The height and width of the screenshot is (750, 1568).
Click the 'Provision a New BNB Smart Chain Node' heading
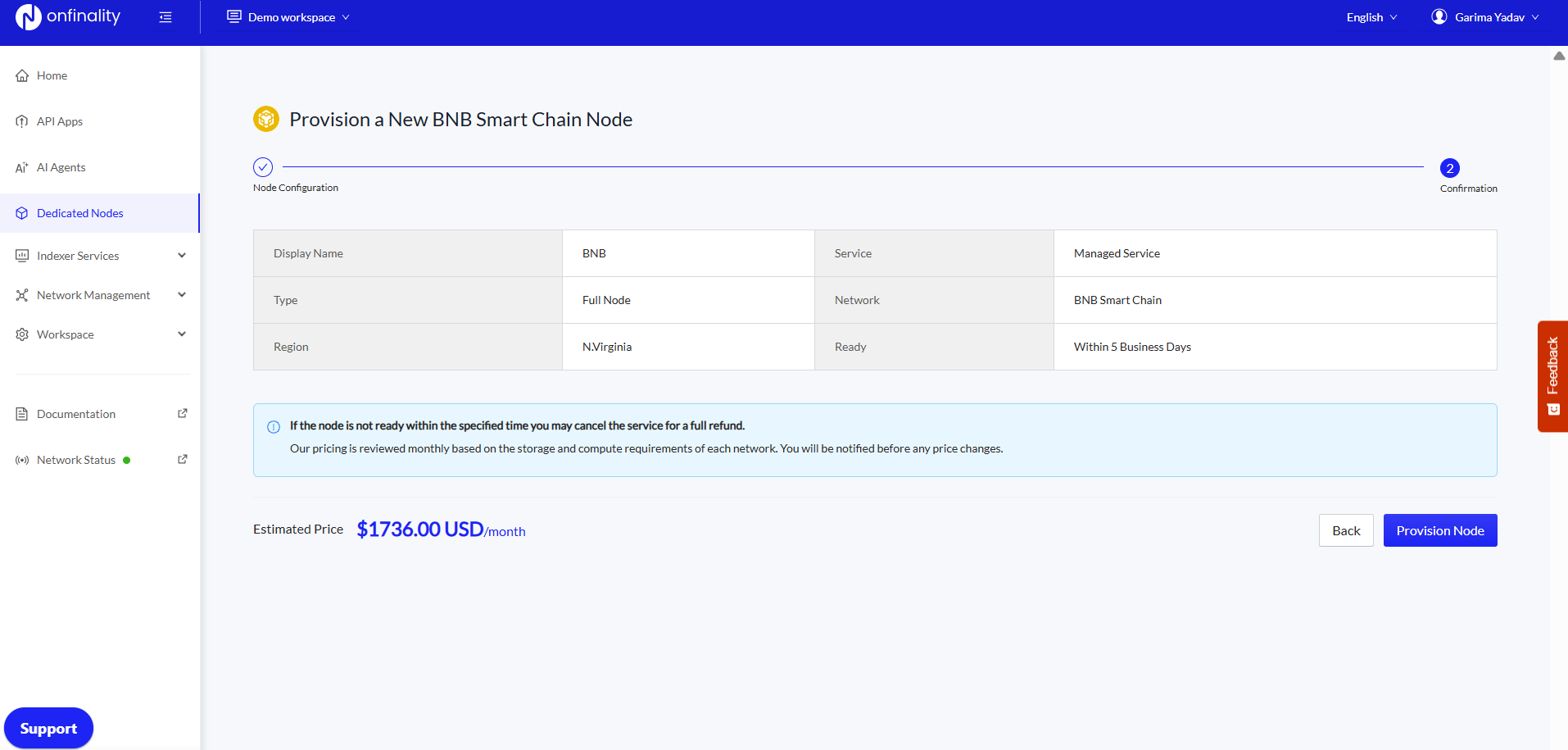point(461,120)
